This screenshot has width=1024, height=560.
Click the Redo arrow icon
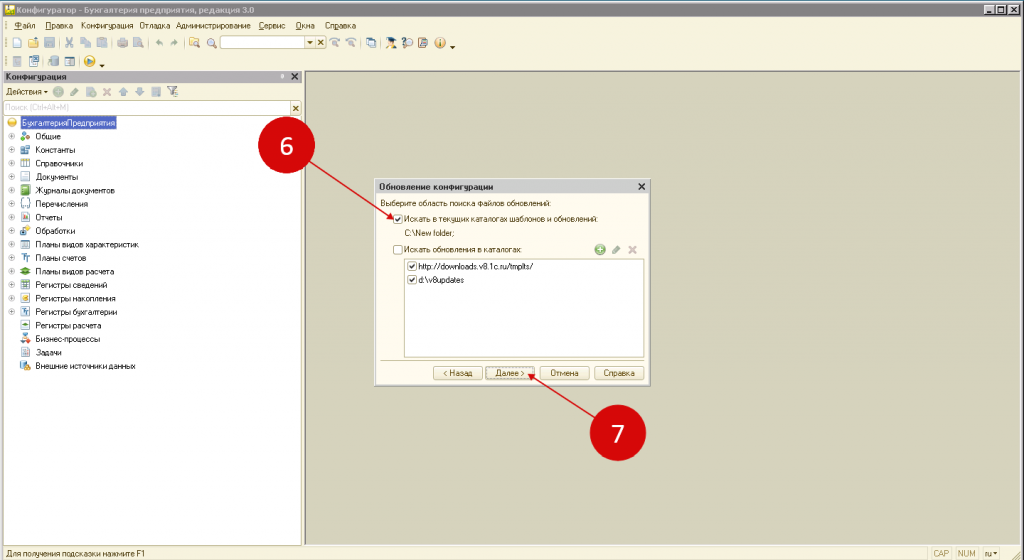click(x=174, y=43)
